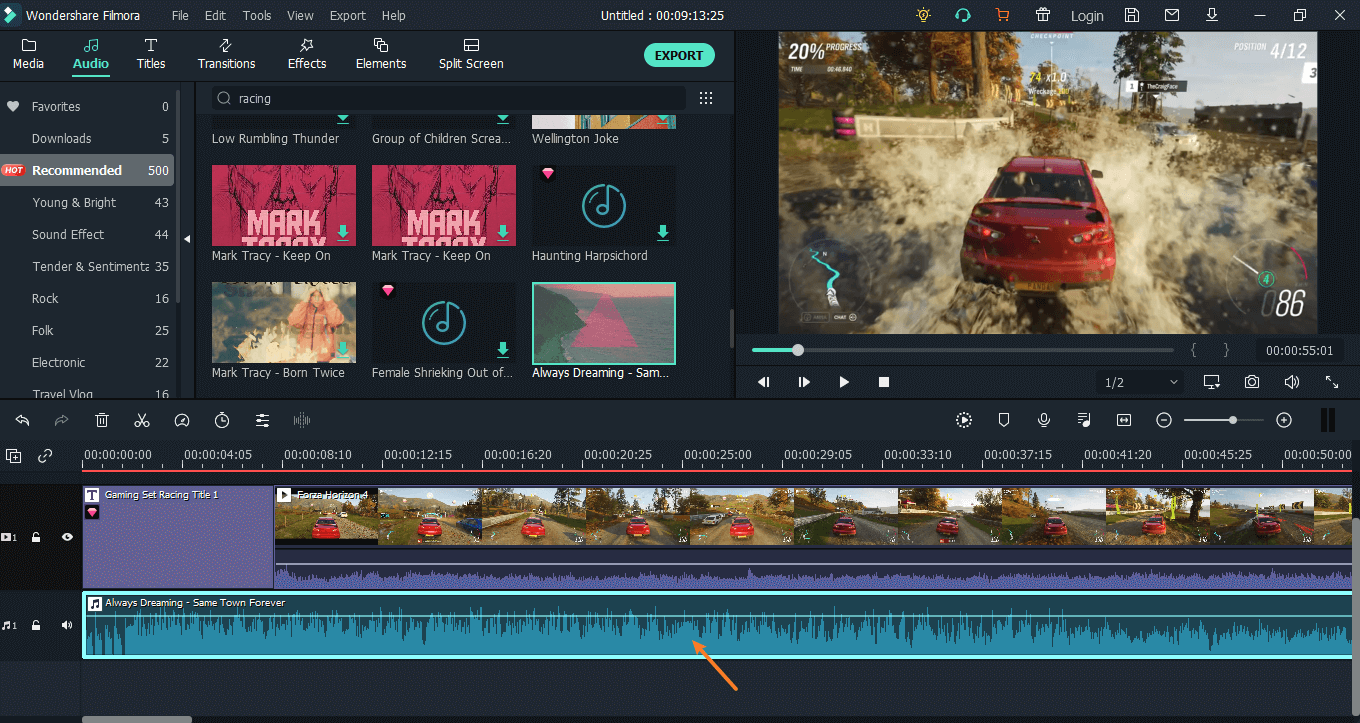This screenshot has width=1360, height=723.
Task: Click the preview volume speaker icon
Action: click(x=1292, y=382)
